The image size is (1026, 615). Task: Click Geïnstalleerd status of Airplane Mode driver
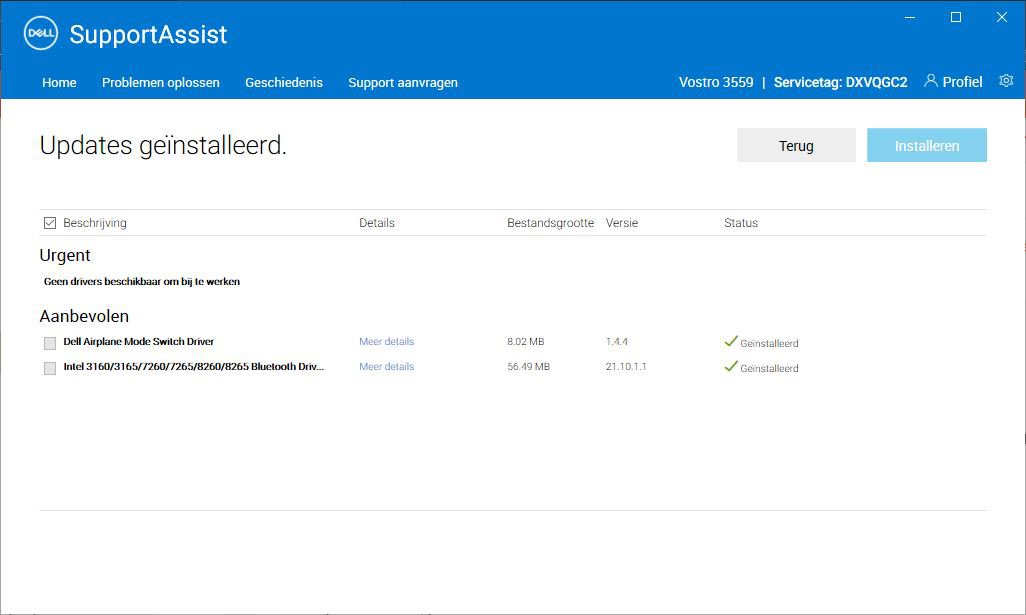761,342
